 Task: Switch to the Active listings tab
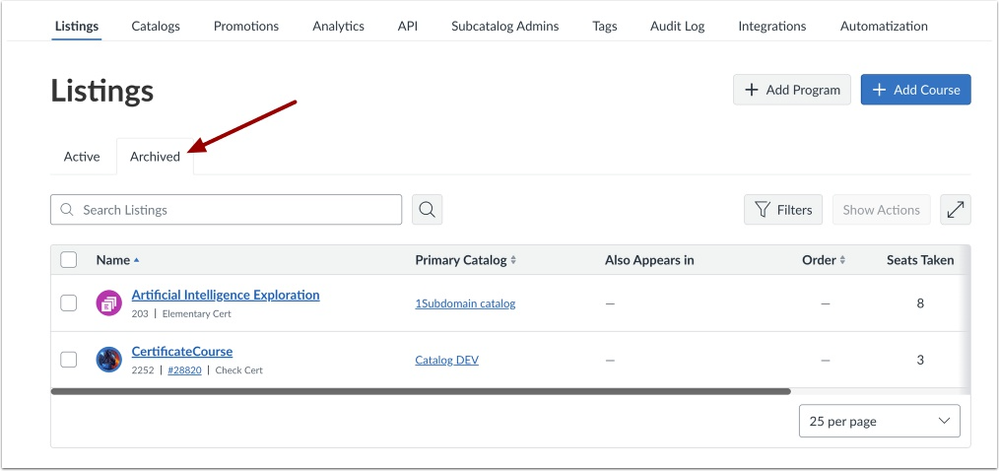point(82,156)
